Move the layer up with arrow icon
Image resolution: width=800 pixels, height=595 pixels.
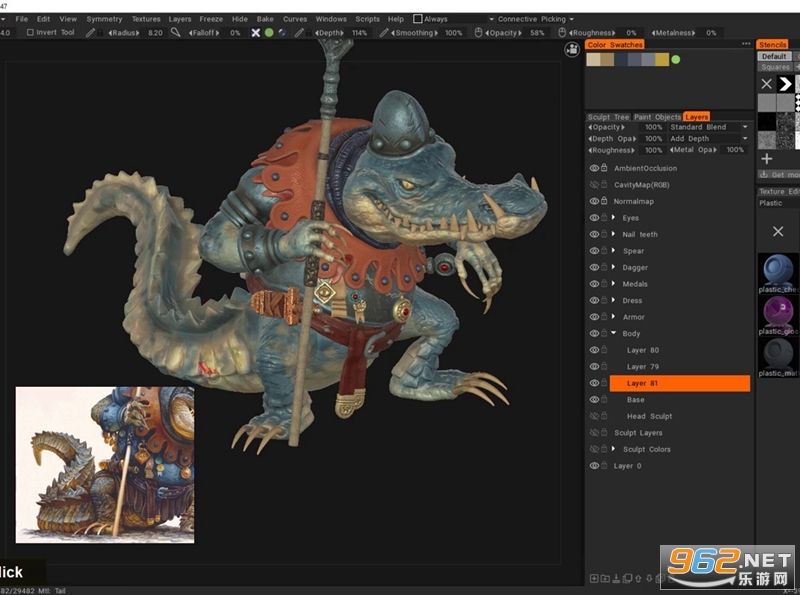(638, 578)
